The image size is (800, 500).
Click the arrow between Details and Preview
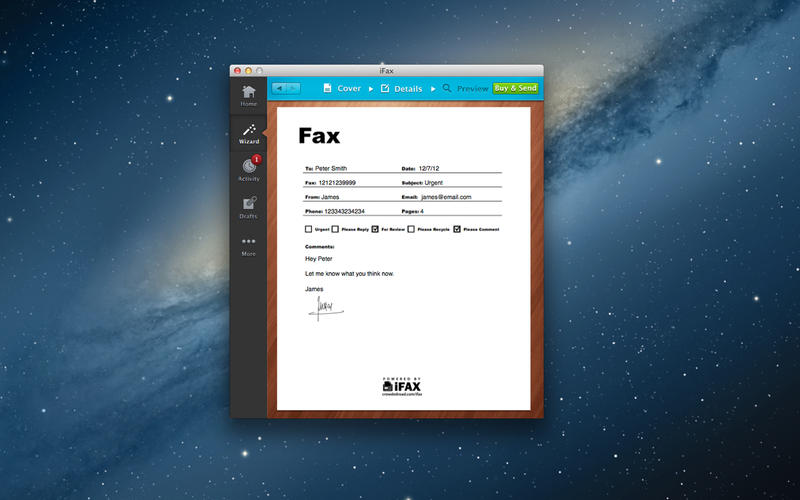click(x=433, y=89)
